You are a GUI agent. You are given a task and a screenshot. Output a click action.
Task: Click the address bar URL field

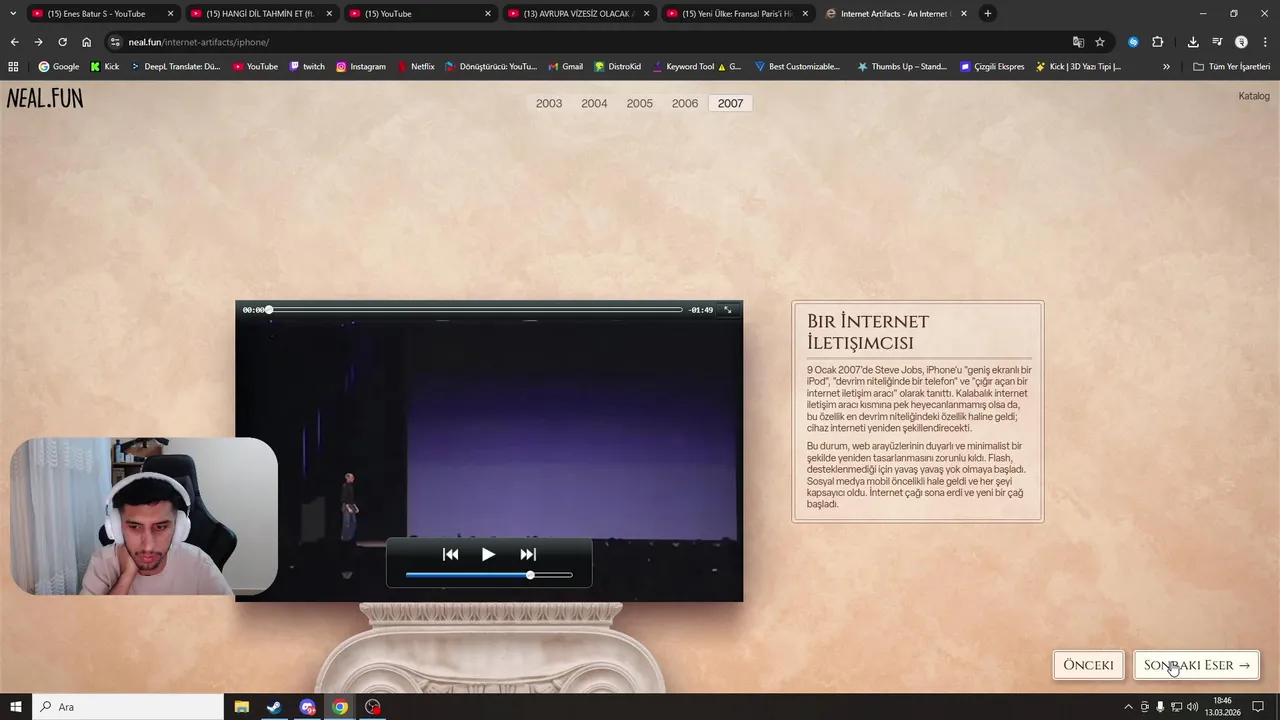click(590, 42)
